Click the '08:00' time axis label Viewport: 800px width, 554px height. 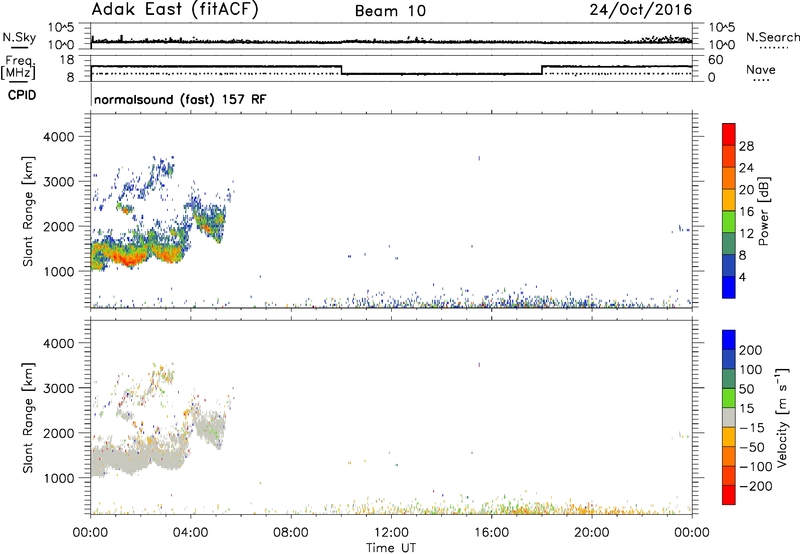(x=291, y=533)
